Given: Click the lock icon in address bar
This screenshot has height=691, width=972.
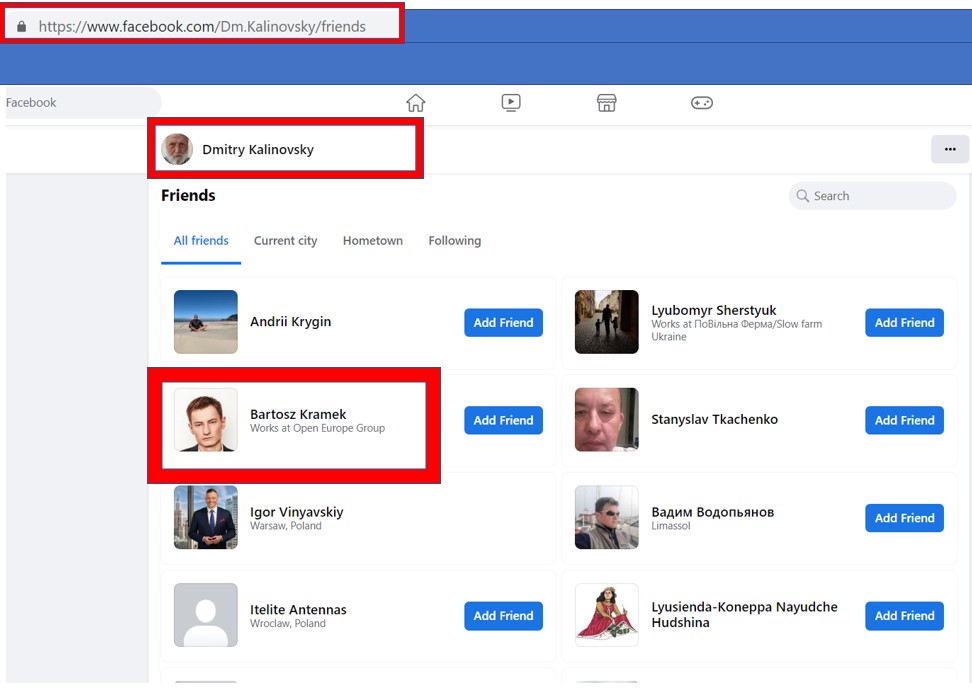Looking at the screenshot, I should [22, 26].
